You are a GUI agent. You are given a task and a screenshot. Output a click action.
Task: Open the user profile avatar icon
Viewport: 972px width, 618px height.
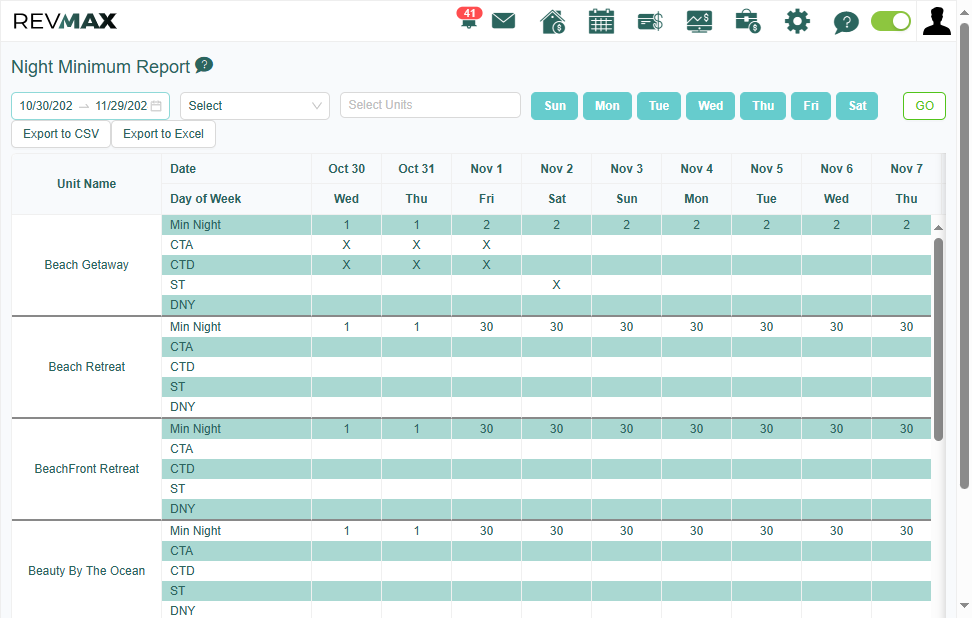coord(937,21)
